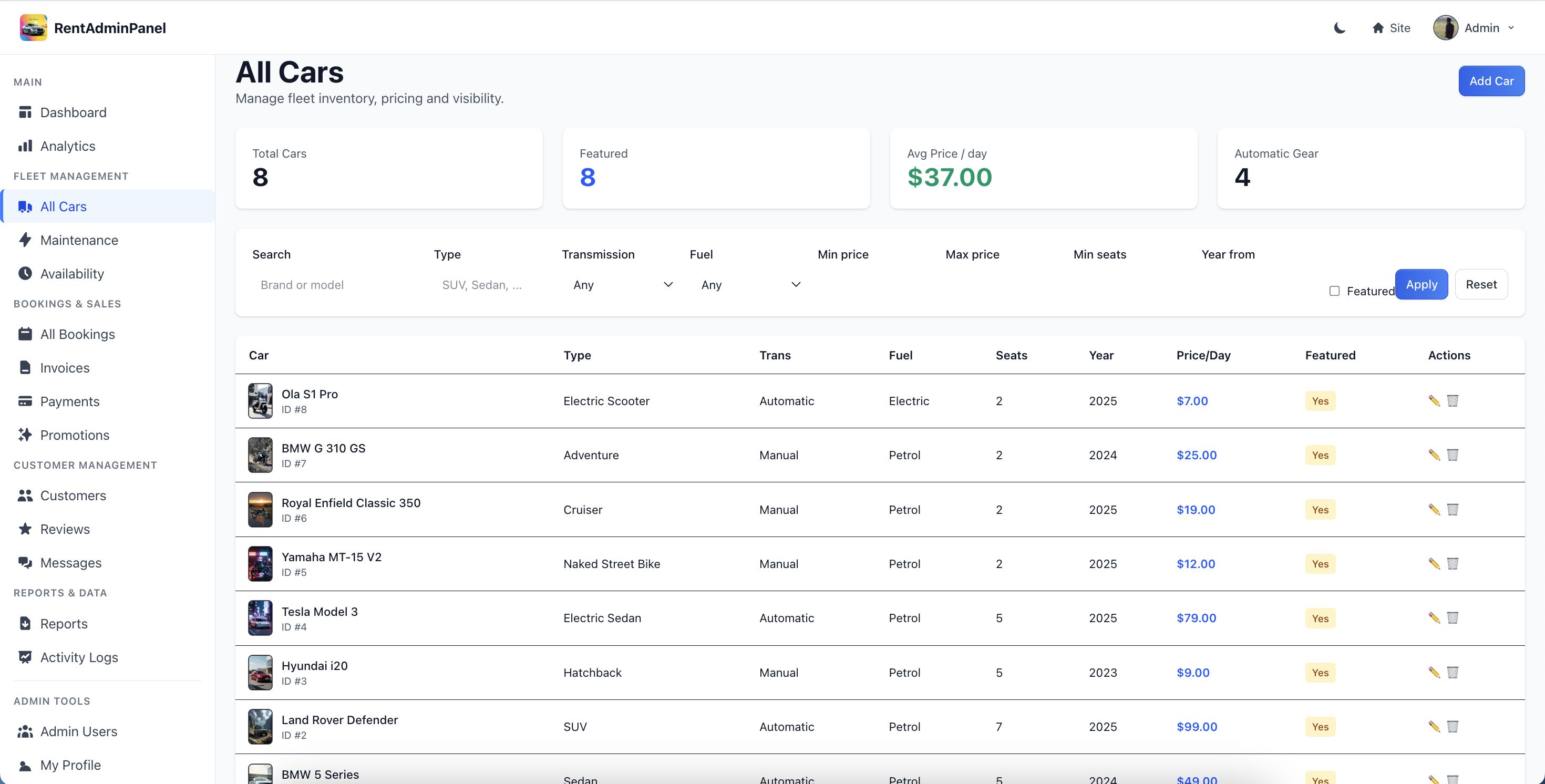The width and height of the screenshot is (1545, 784).
Task: Click the Maintenance lightning bolt icon
Action: tap(25, 240)
